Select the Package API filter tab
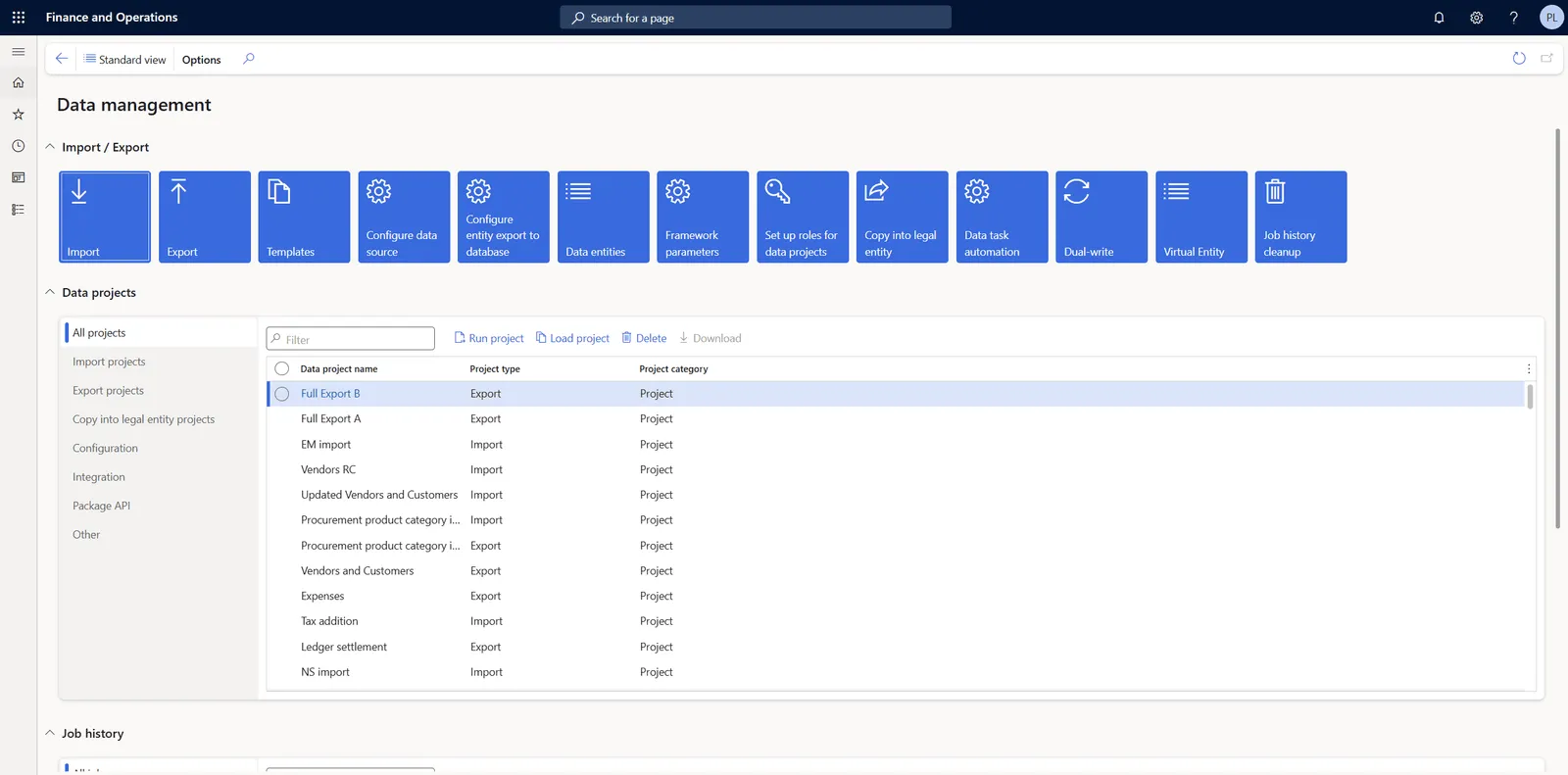Viewport: 1568px width, 775px height. [161, 506]
